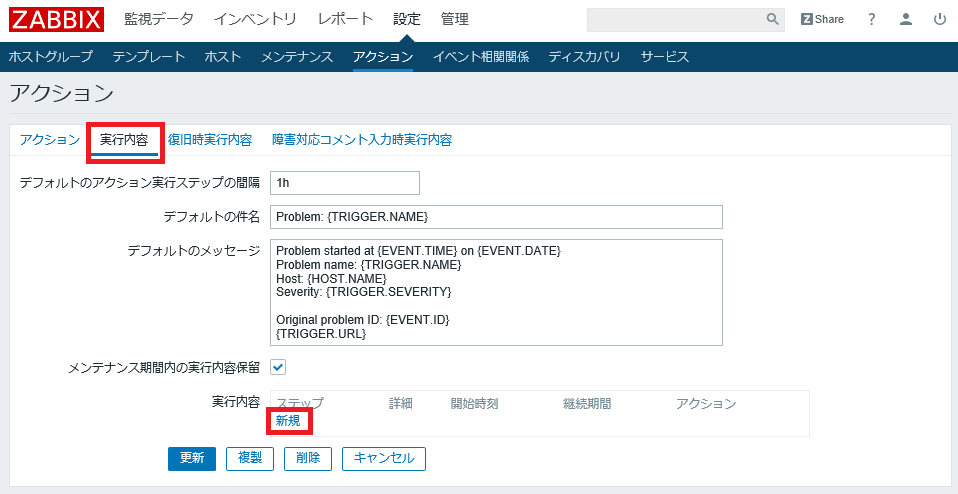Click the デフォルトの件名 input field
The height and width of the screenshot is (494, 958).
[x=495, y=217]
